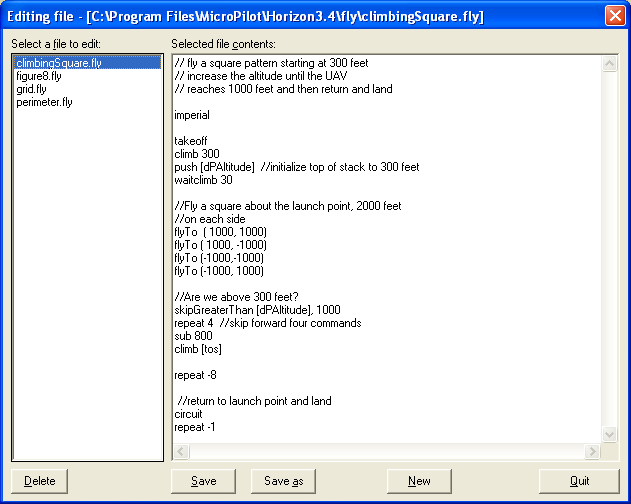The height and width of the screenshot is (504, 631).
Task: Place cursor on the 'imperial' line
Action: [x=192, y=115]
